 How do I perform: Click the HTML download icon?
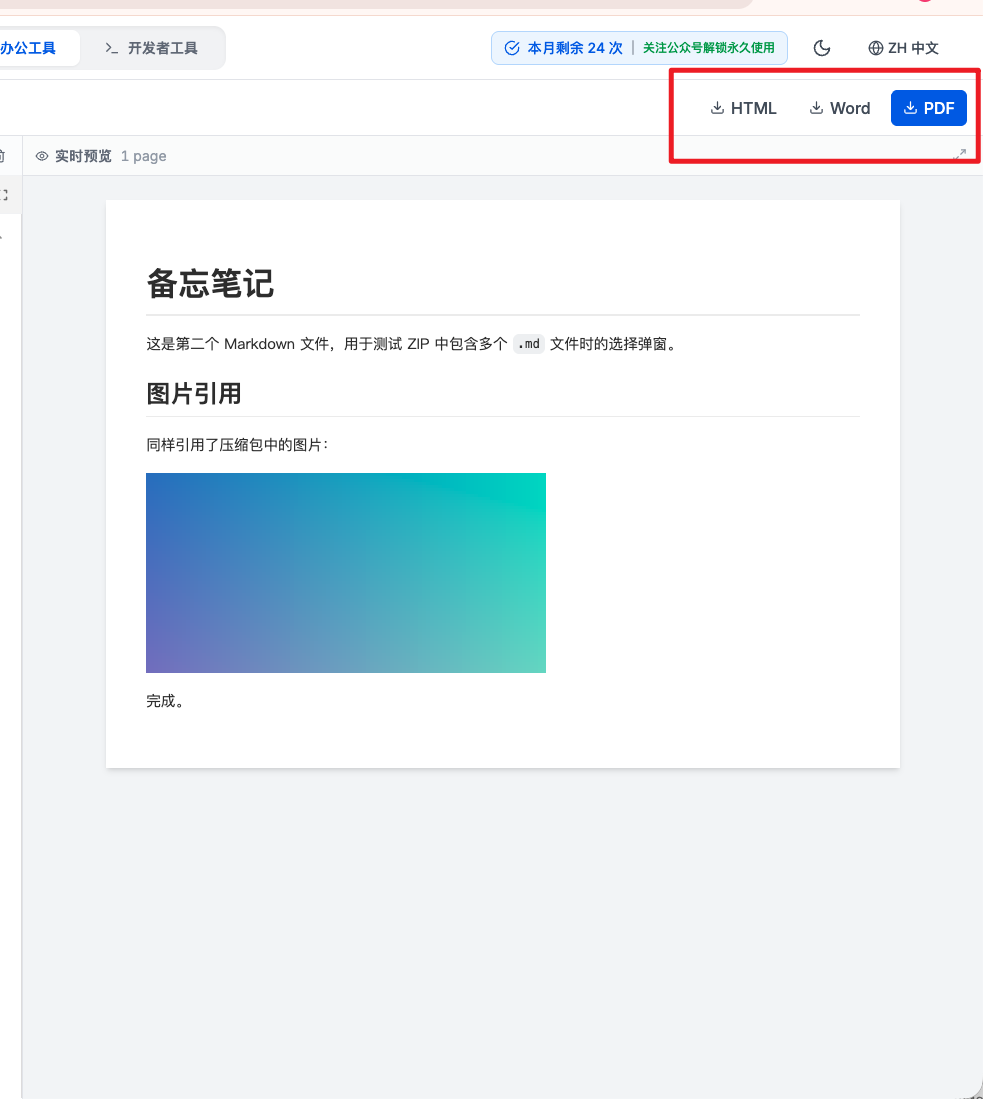[716, 107]
